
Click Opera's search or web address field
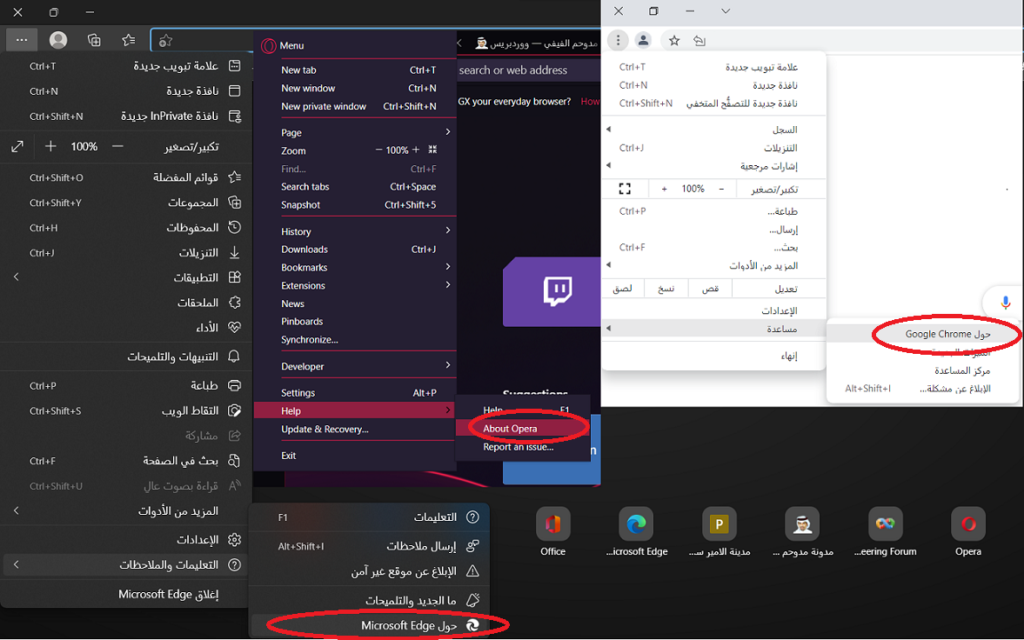coord(528,70)
